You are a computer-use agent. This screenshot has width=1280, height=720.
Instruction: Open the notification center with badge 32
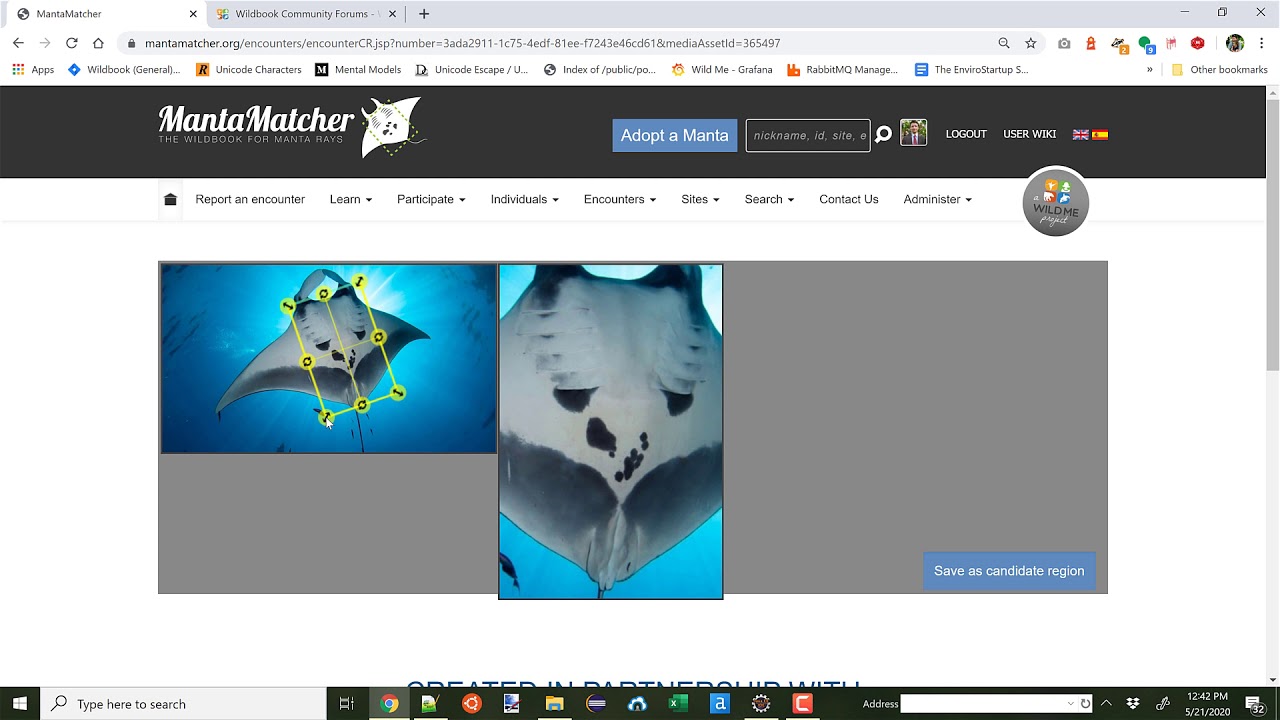pos(1254,704)
